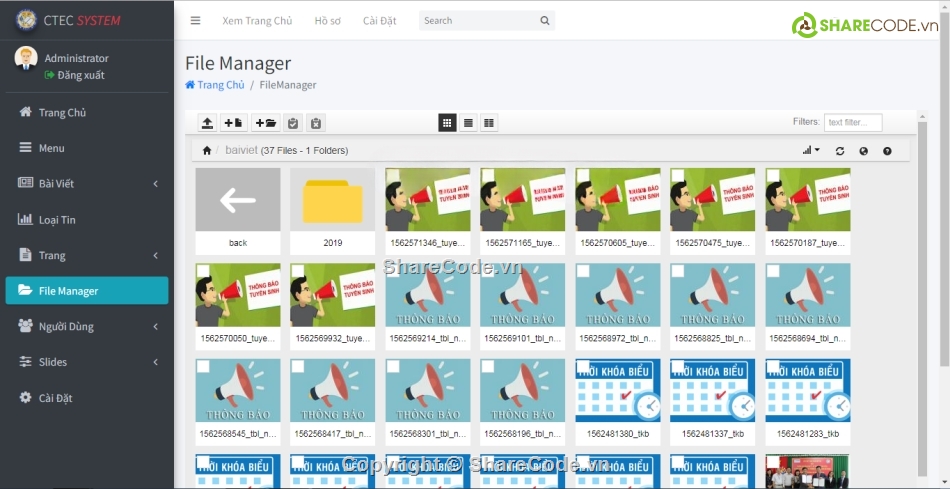
Task: Click the Đăng xuất logout link
Action: [75, 75]
